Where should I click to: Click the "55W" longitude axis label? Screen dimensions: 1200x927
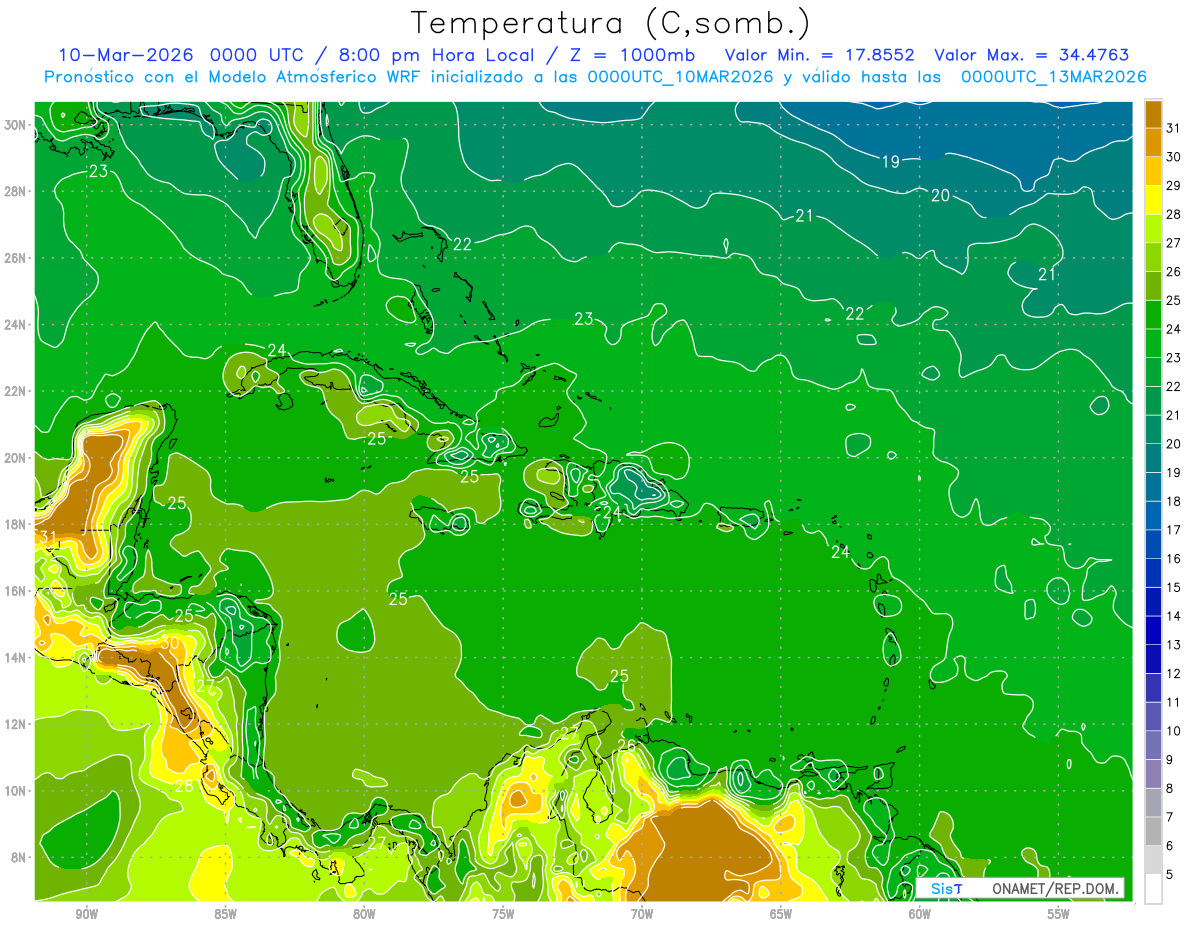point(1059,915)
